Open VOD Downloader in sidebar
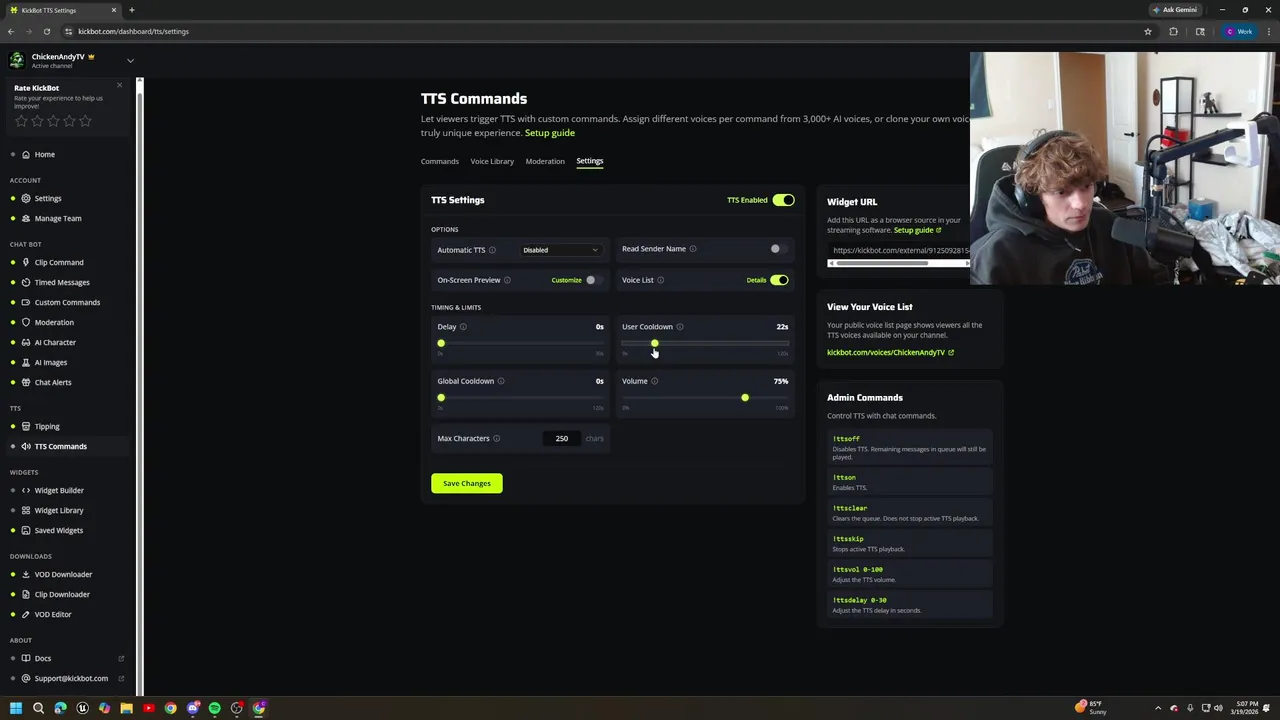The image size is (1280, 720). click(x=63, y=574)
